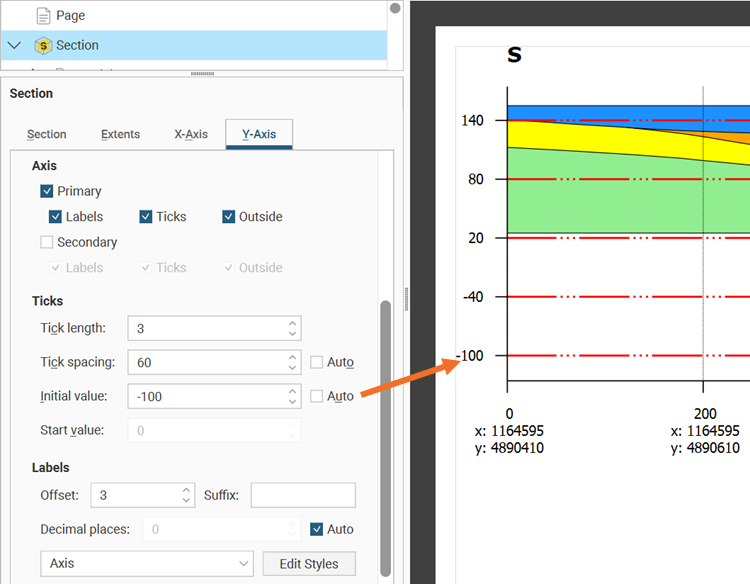Toggle the primary Outside checkbox
This screenshot has height=584, width=750.
(x=229, y=217)
